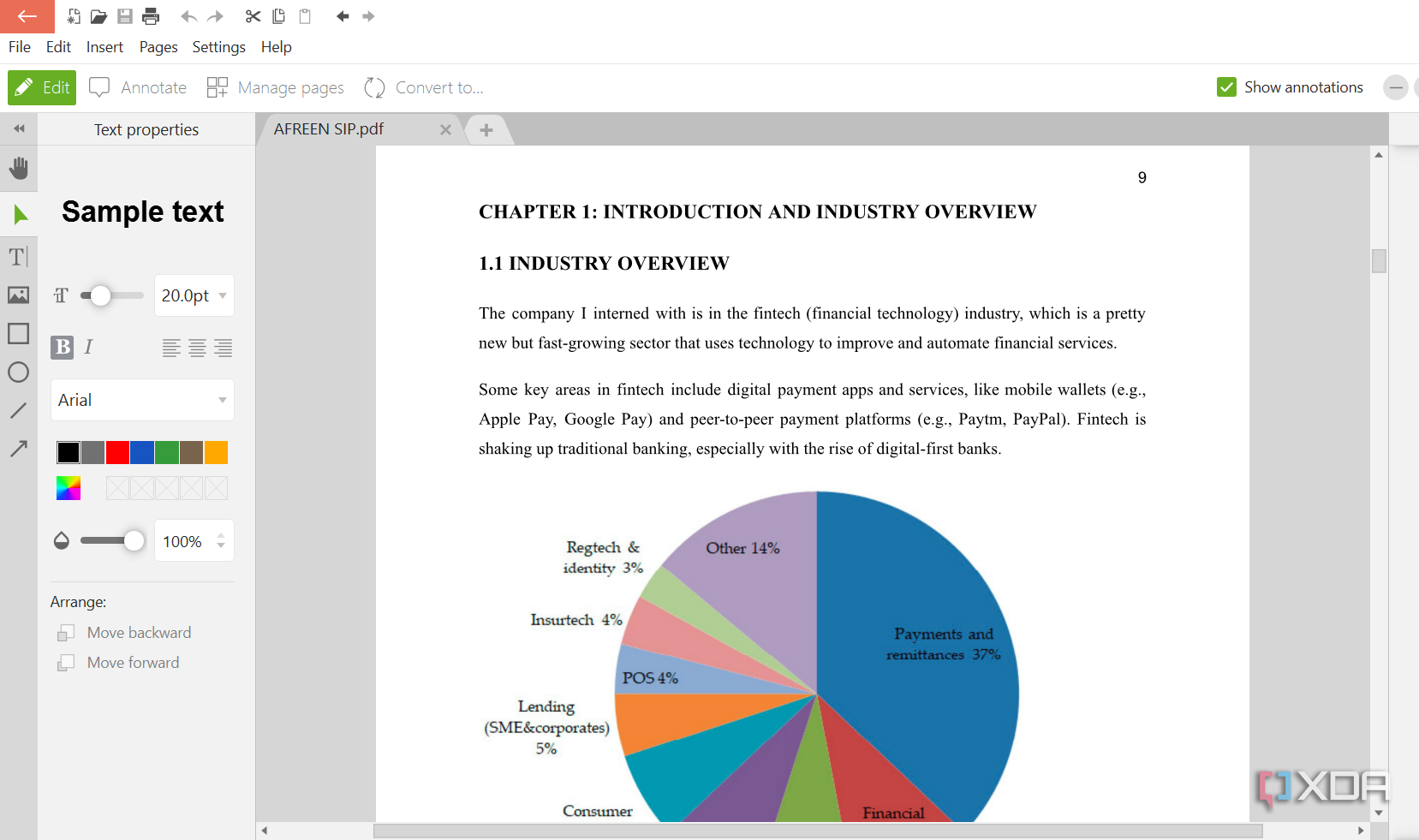Save the document with the floppy disk icon
The image size is (1419, 840).
(x=125, y=16)
